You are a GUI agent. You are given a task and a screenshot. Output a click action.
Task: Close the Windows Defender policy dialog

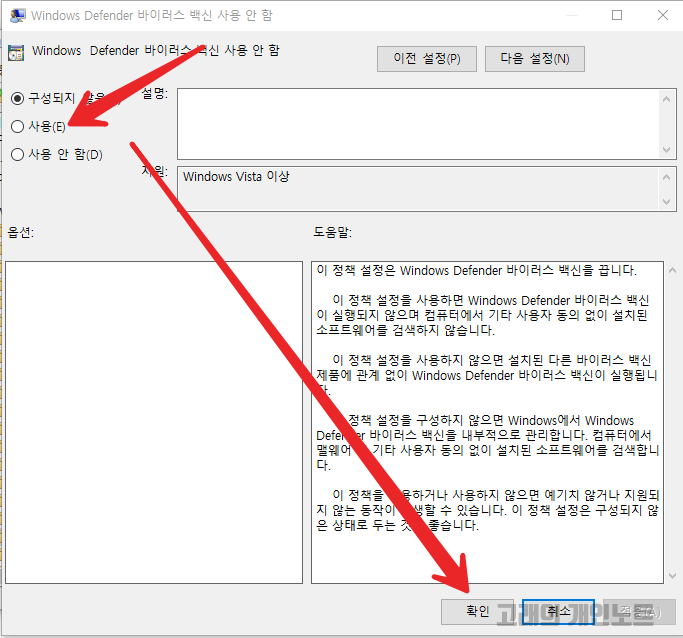663,15
